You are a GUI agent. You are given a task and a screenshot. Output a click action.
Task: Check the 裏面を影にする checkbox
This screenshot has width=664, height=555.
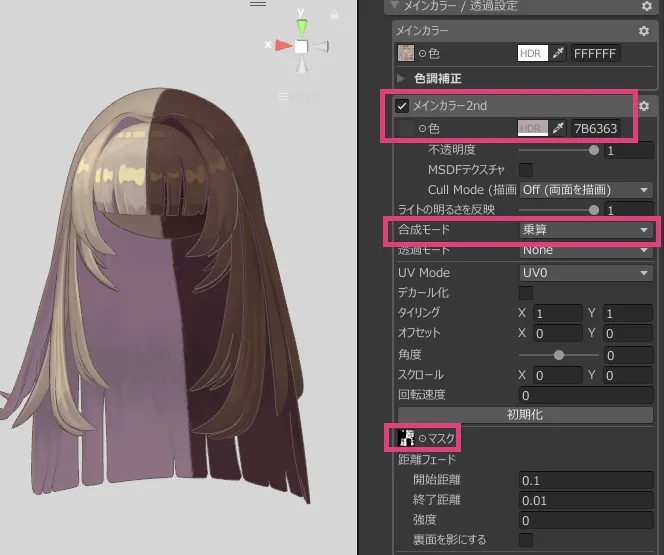[526, 540]
